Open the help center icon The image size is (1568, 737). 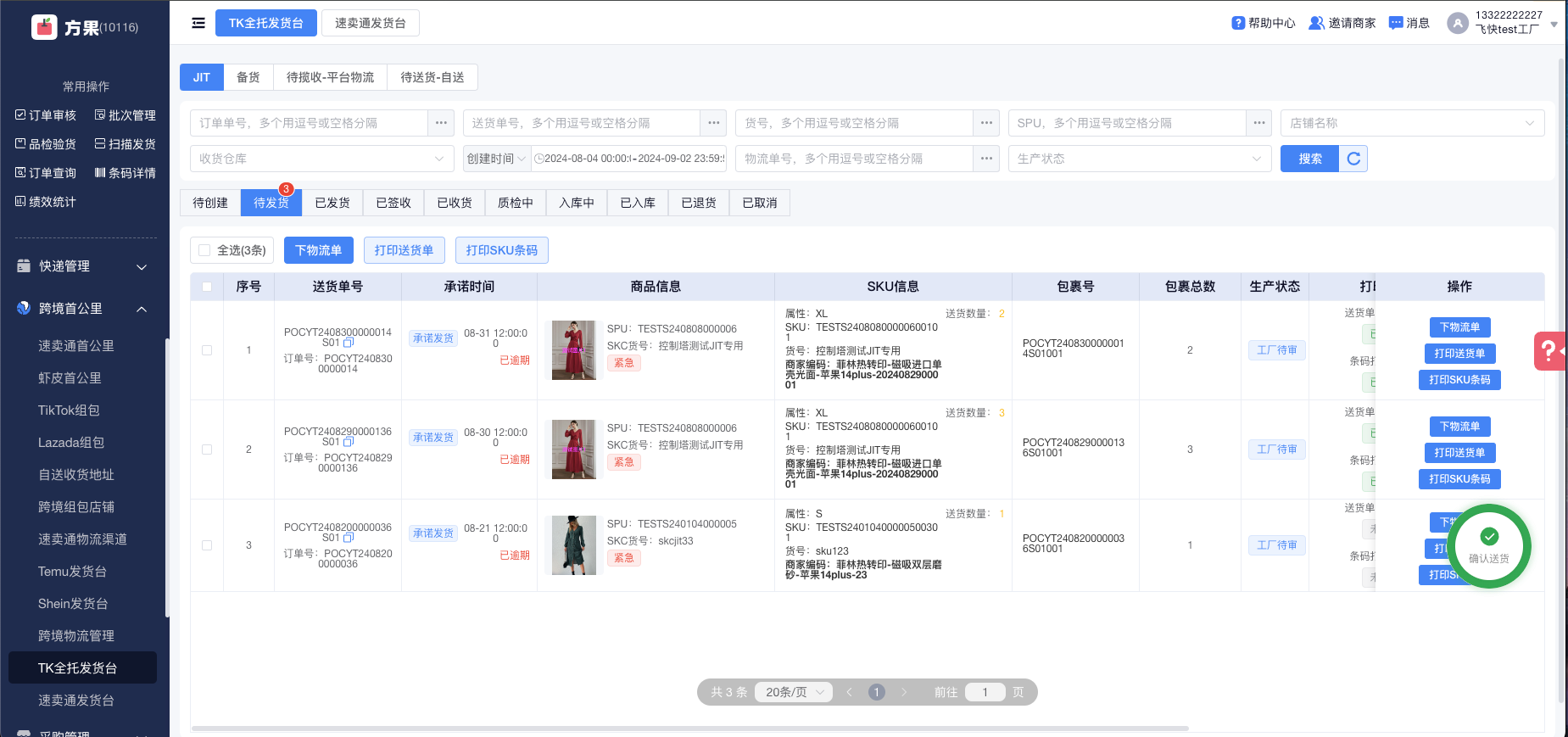pos(1238,23)
